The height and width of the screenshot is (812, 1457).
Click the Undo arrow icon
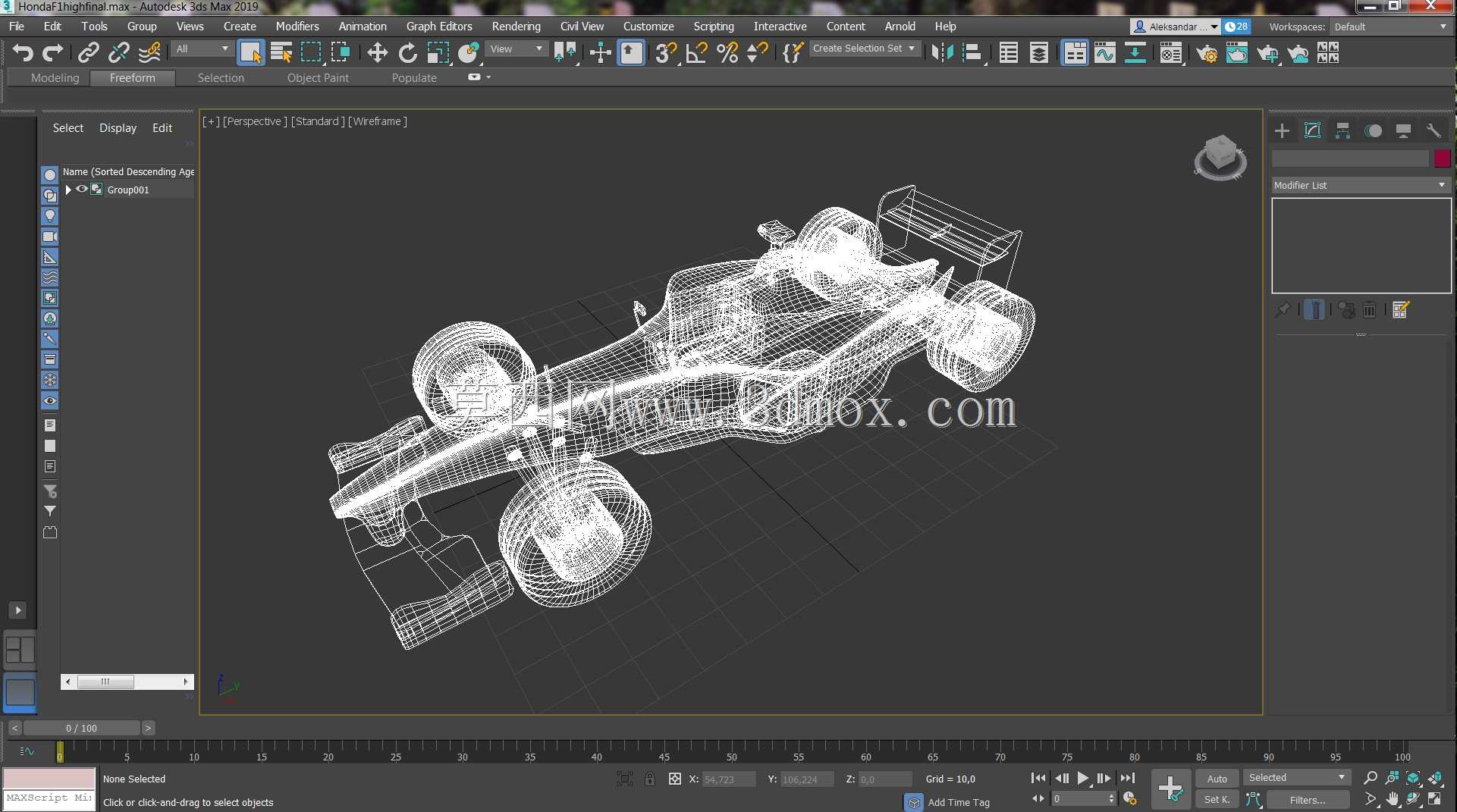click(x=23, y=53)
